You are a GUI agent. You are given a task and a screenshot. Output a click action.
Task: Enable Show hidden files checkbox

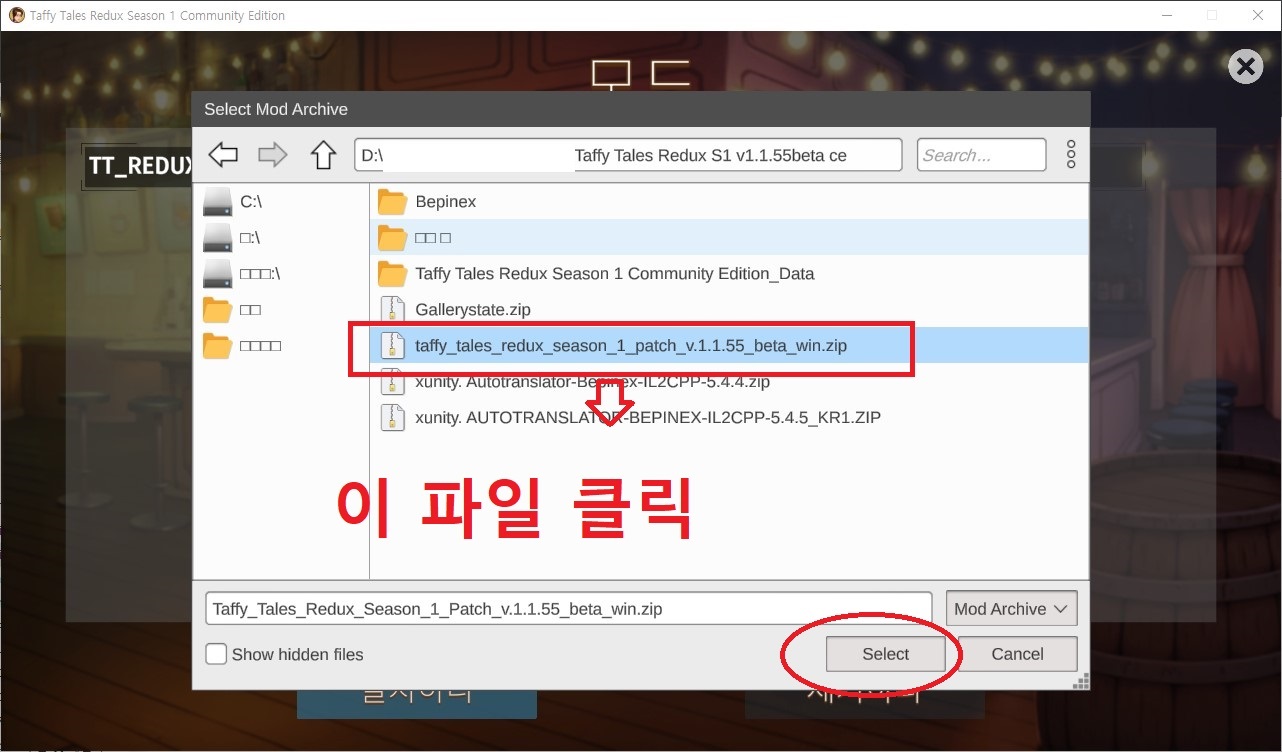(216, 655)
